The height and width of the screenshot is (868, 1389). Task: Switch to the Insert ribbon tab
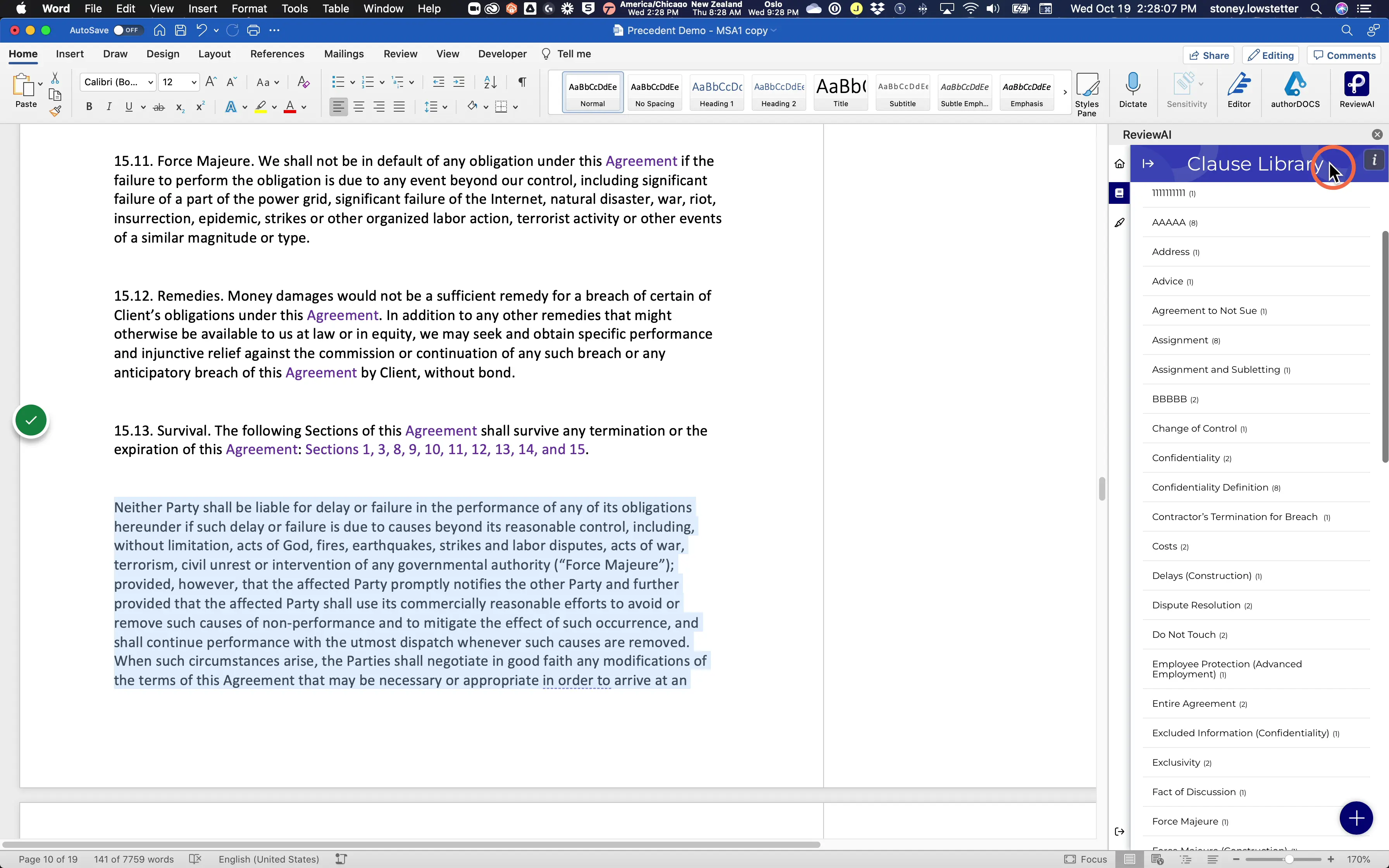click(x=70, y=54)
